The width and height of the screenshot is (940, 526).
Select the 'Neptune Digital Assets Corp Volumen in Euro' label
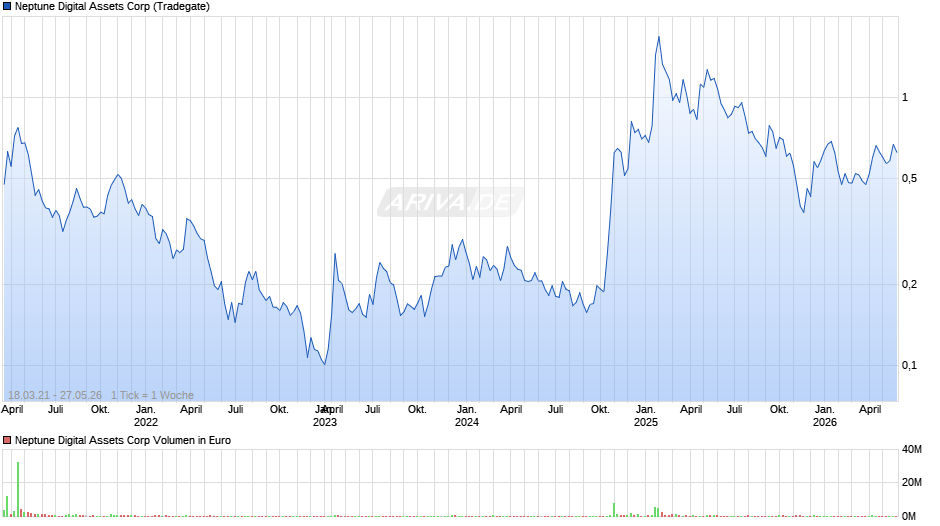click(x=123, y=440)
